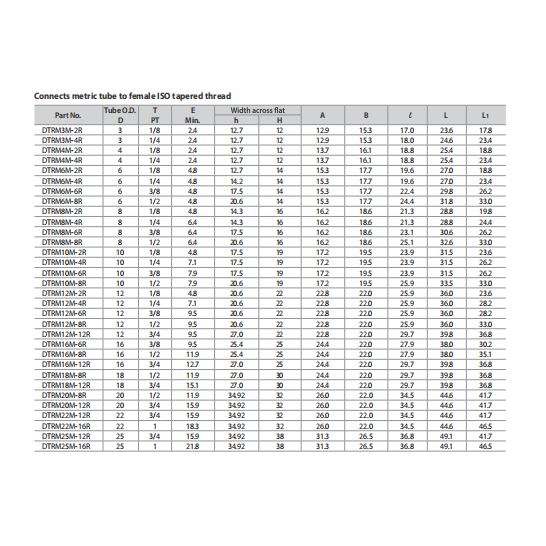Click part number DTRM25M-16R

(x=66, y=447)
